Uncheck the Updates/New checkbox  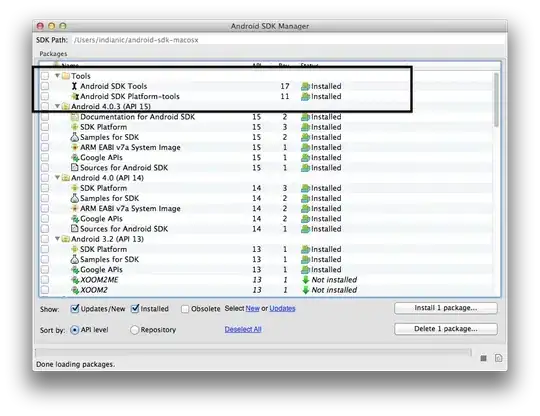tap(74, 309)
